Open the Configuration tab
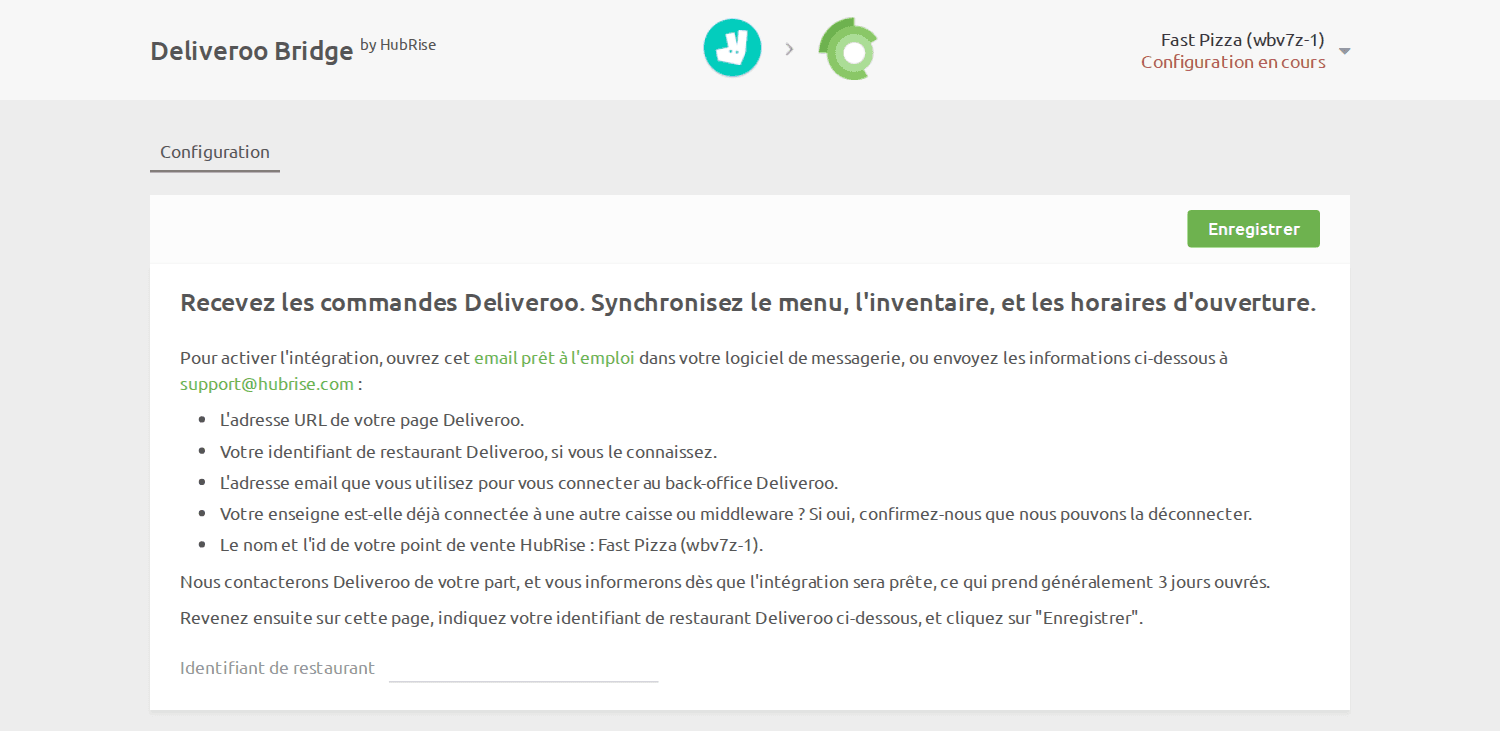Image resolution: width=1500 pixels, height=731 pixels. point(215,152)
